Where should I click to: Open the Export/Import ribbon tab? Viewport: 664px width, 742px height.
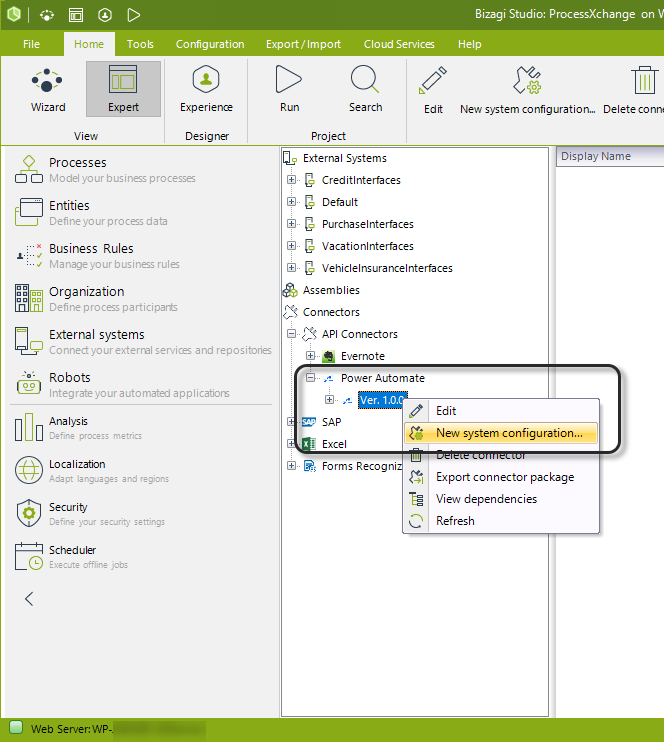303,44
